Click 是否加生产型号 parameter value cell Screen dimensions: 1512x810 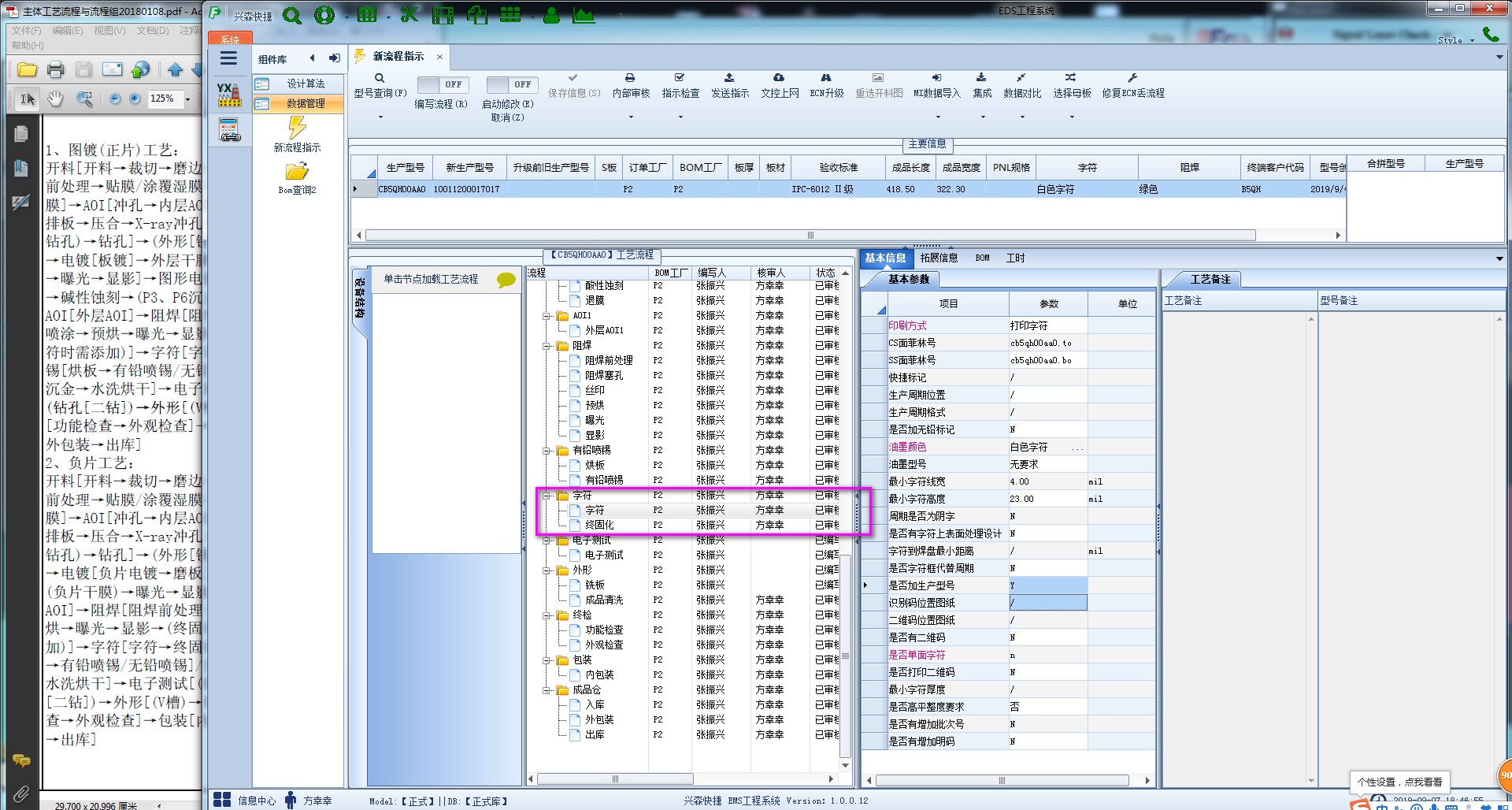[1048, 585]
